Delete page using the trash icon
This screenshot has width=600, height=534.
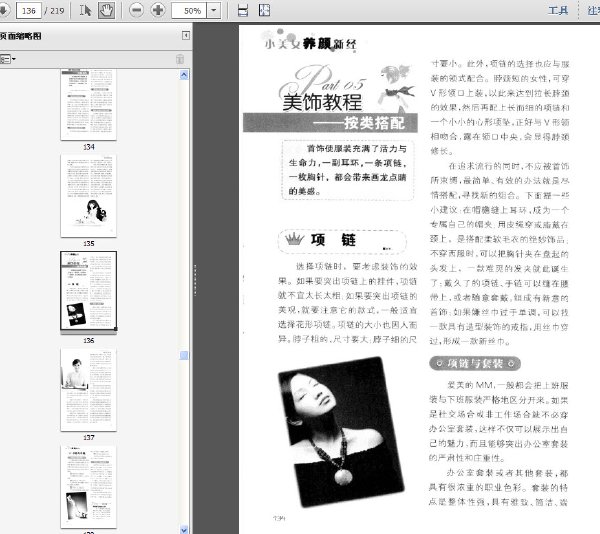179,59
